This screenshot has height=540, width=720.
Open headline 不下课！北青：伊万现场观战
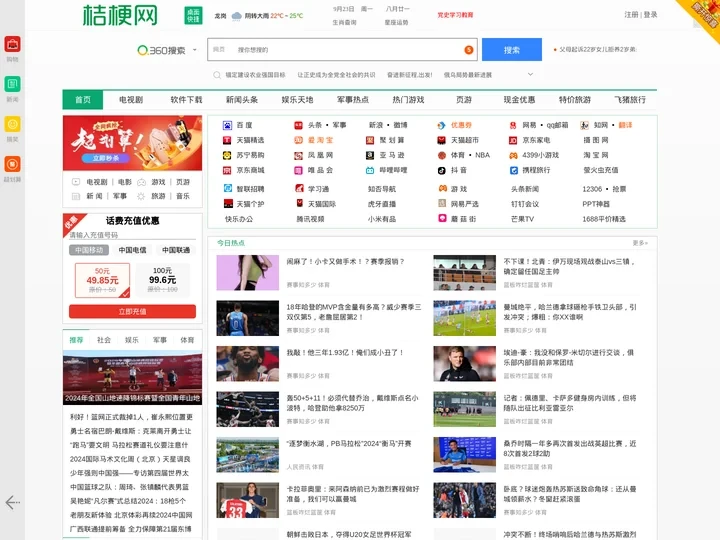click(x=569, y=266)
